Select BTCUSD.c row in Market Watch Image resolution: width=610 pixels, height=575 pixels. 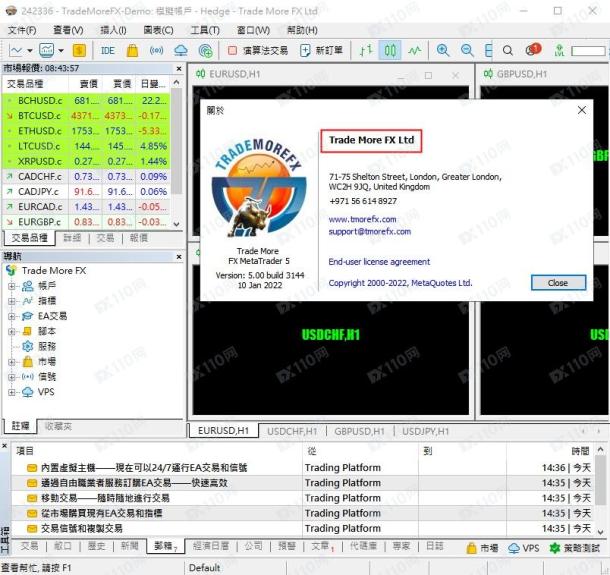click(x=86, y=116)
